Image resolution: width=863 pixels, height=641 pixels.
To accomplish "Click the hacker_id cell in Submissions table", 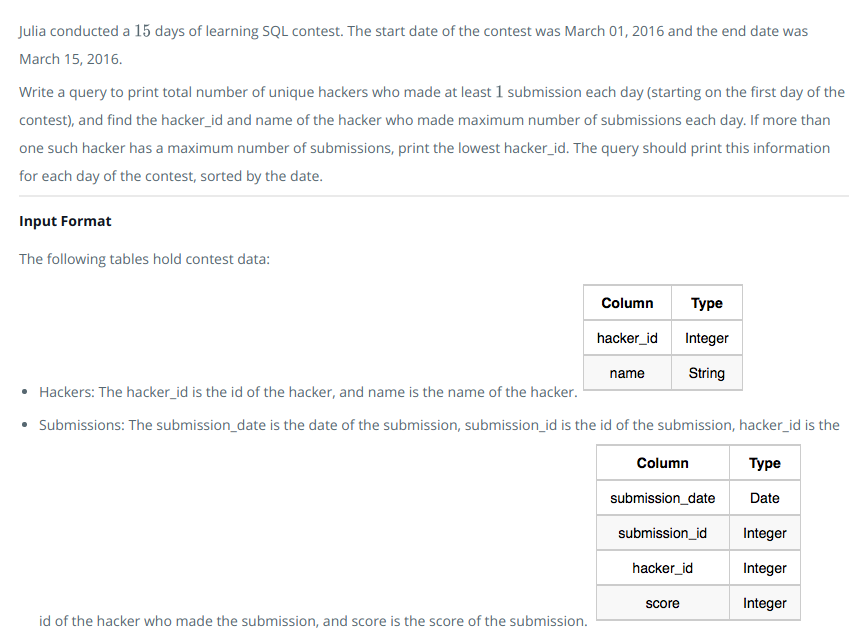I will (663, 568).
